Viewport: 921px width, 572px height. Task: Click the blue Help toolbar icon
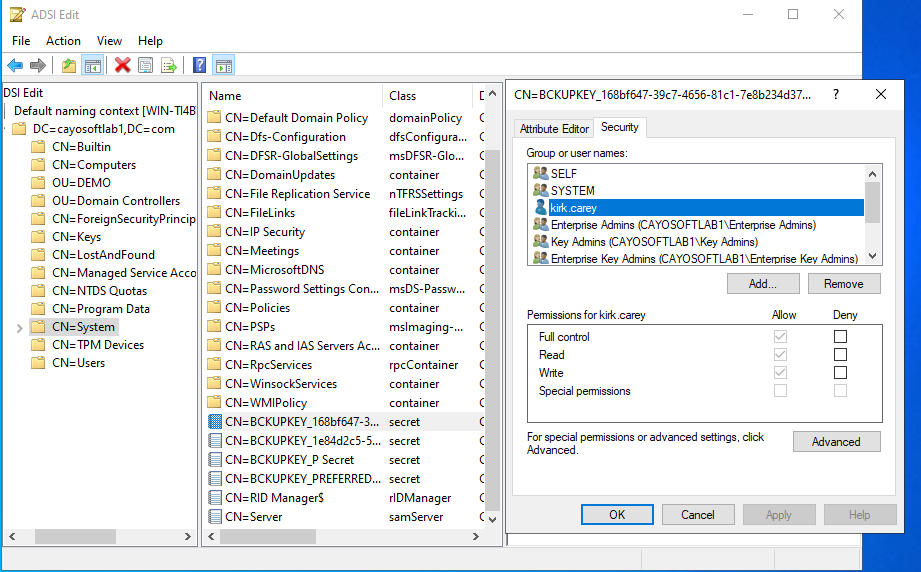pos(200,66)
